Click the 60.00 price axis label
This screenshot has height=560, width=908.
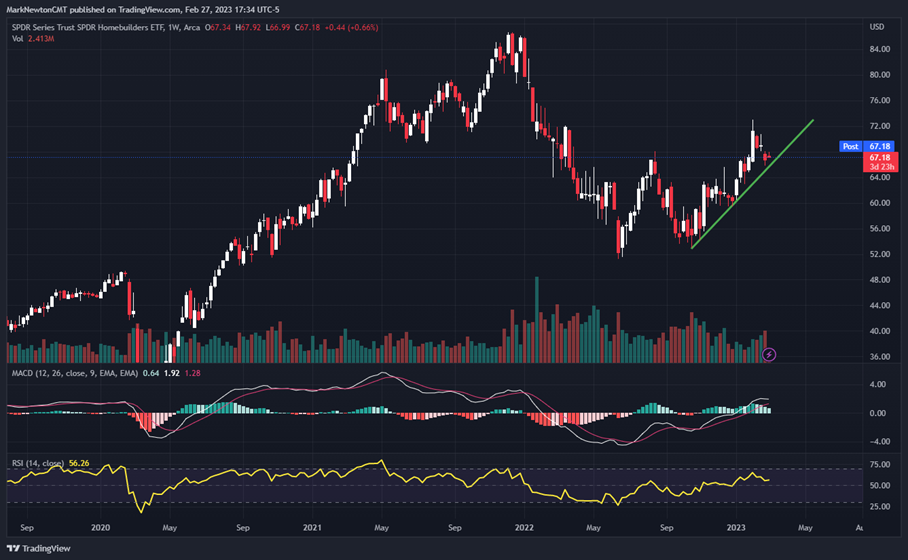[880, 203]
